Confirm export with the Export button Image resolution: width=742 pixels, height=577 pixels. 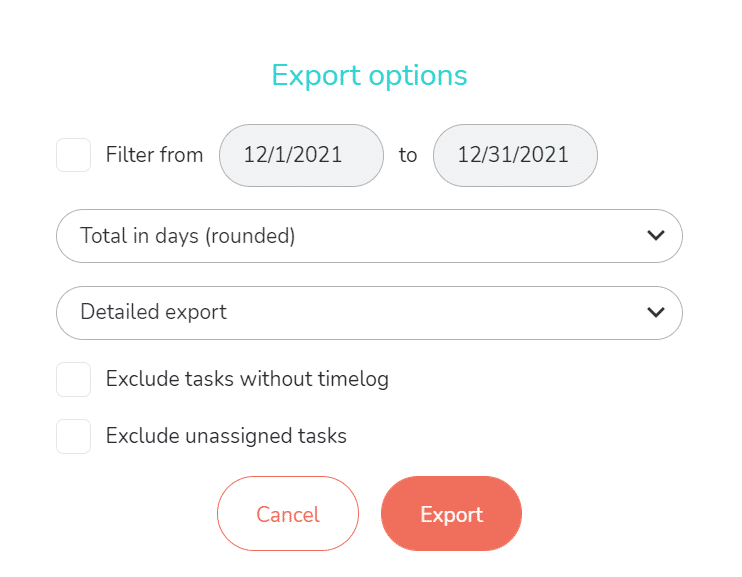451,514
